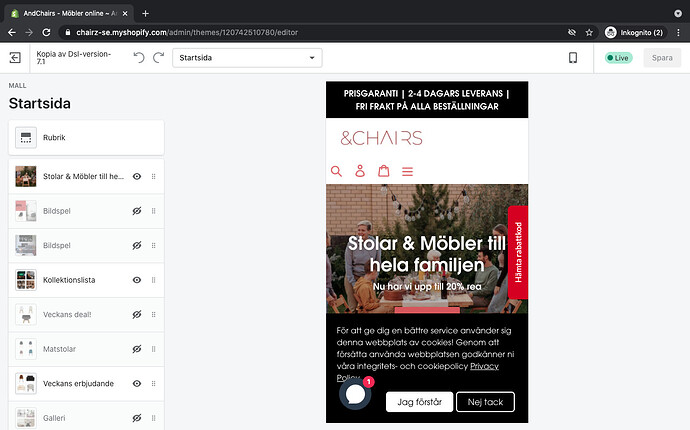
Task: Click the exit editor back icon
Action: click(x=15, y=58)
